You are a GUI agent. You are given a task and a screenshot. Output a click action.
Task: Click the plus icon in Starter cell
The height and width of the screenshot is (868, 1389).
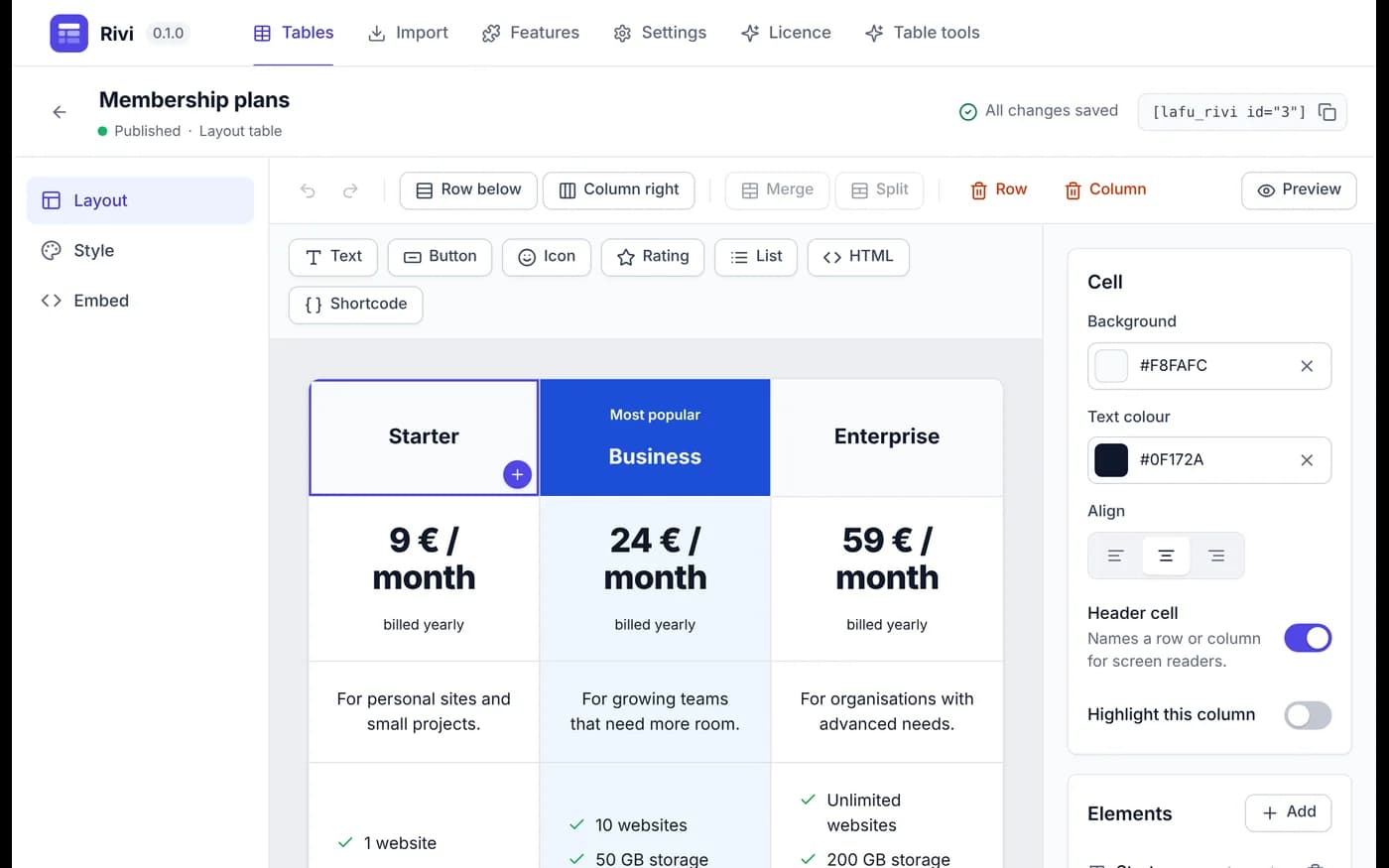(x=517, y=475)
